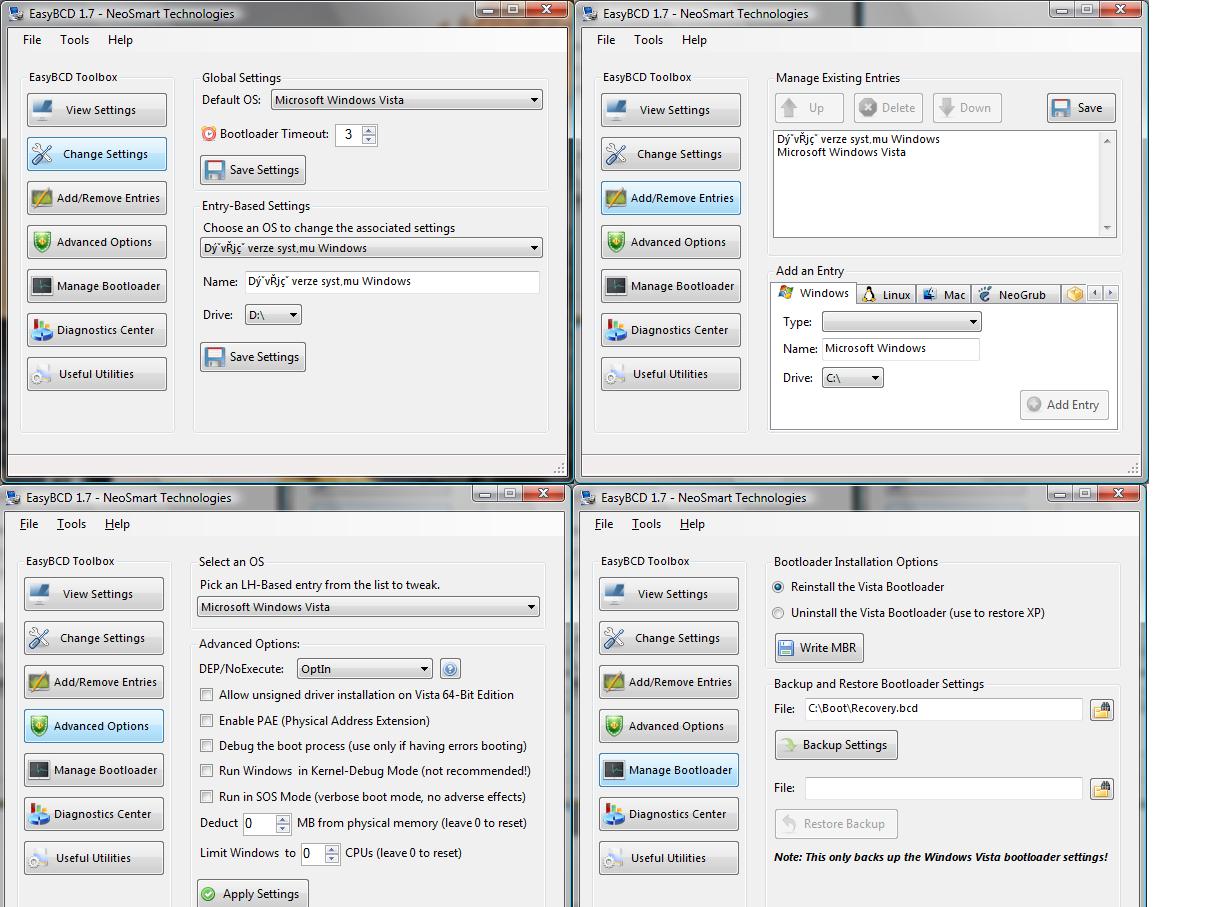Select Uninstall the Vista Bootloader radio
Screen dimensions: 1218x907
[778, 613]
